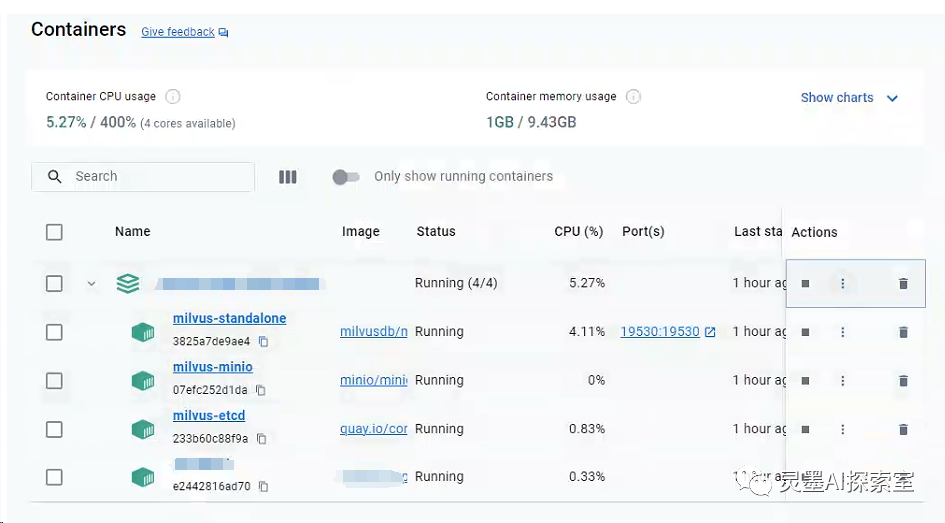
Task: Click the 4.11% CPU value
Action: [587, 331]
